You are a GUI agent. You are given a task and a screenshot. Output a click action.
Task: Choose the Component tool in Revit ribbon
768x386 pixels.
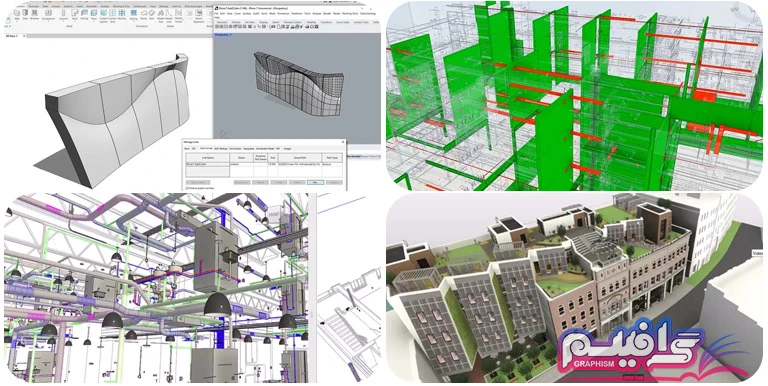click(48, 15)
